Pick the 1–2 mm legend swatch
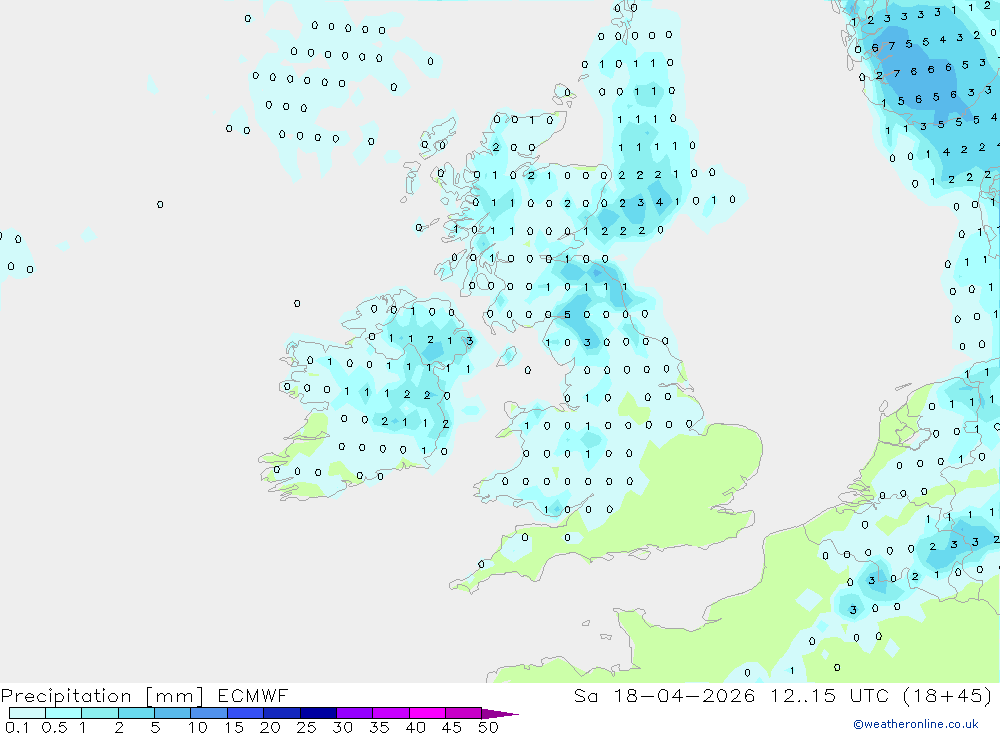Screen dimensions: 1000x733 coord(100,713)
